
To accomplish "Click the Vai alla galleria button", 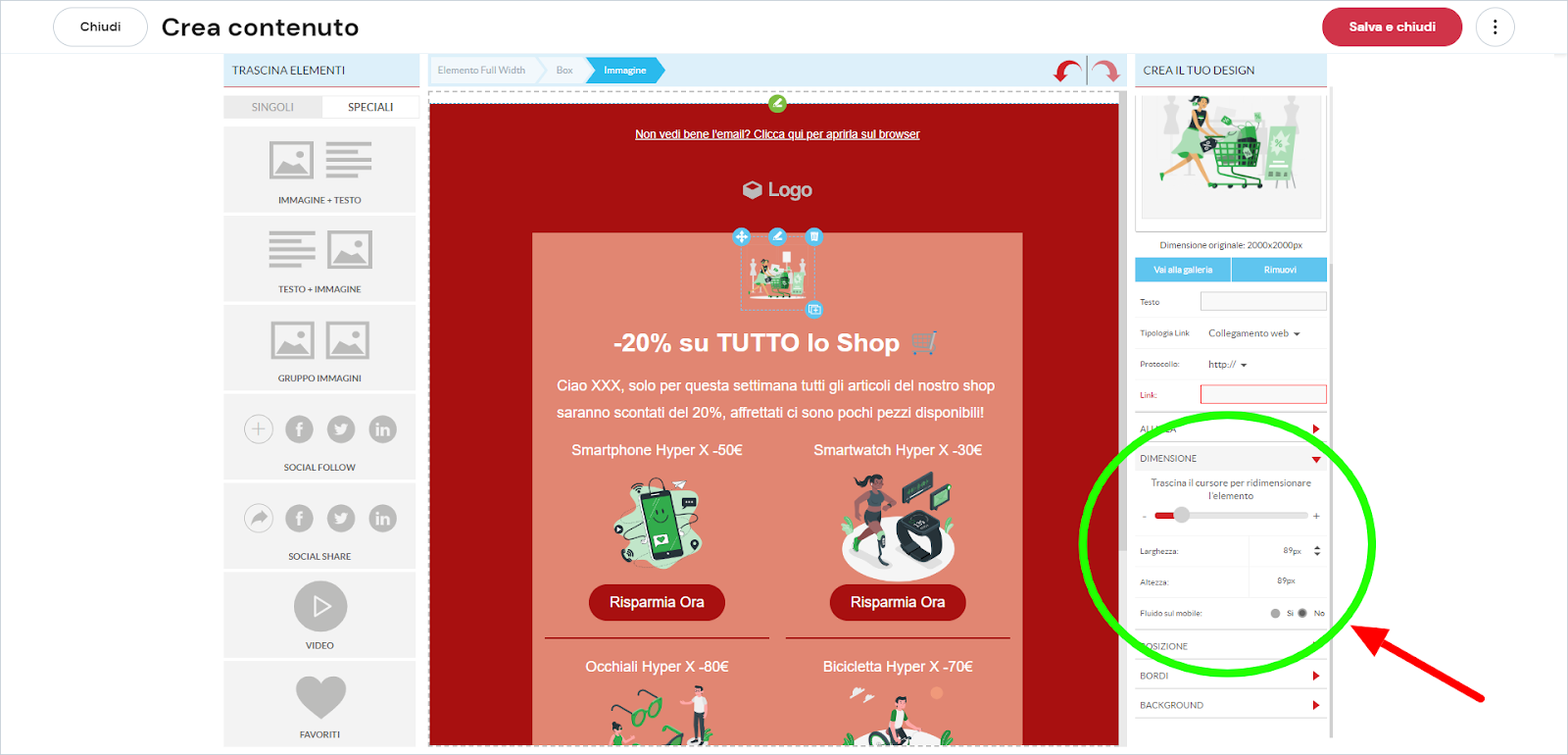I will point(1183,270).
